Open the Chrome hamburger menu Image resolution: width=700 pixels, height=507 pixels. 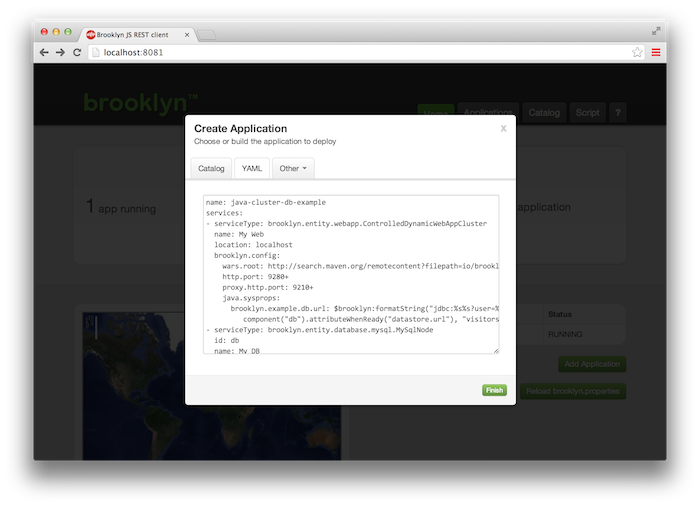pos(655,52)
